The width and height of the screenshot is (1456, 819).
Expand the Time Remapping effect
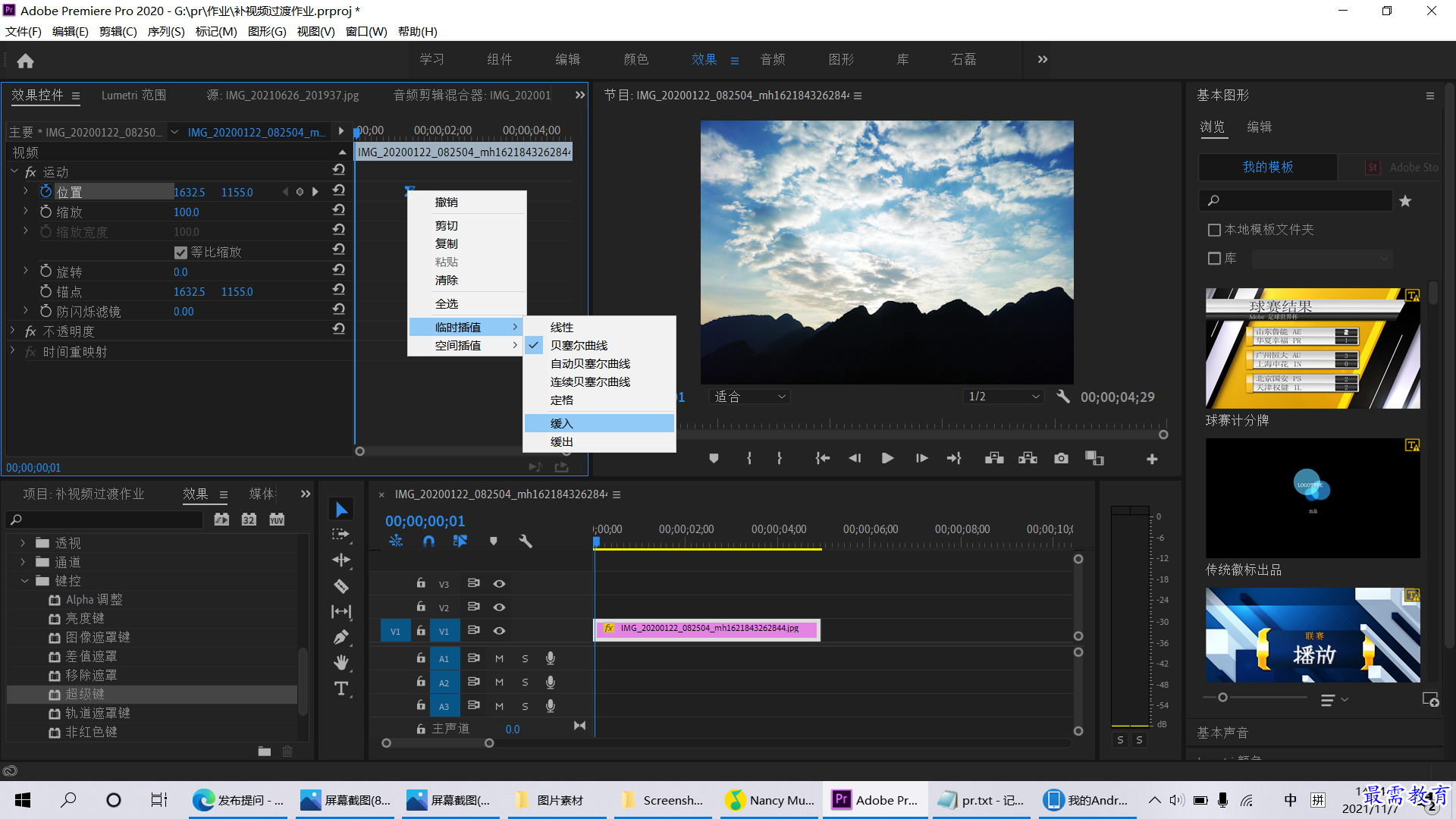[12, 351]
